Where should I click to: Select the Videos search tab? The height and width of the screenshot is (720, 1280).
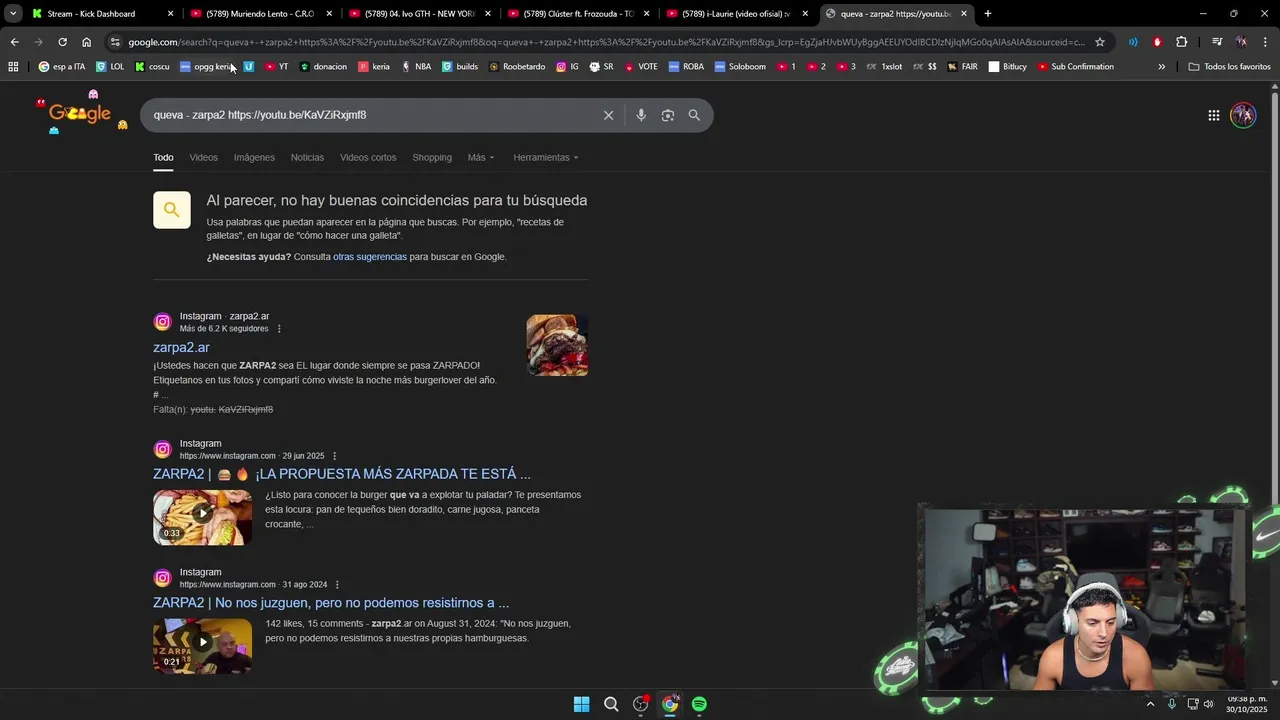pyautogui.click(x=203, y=157)
